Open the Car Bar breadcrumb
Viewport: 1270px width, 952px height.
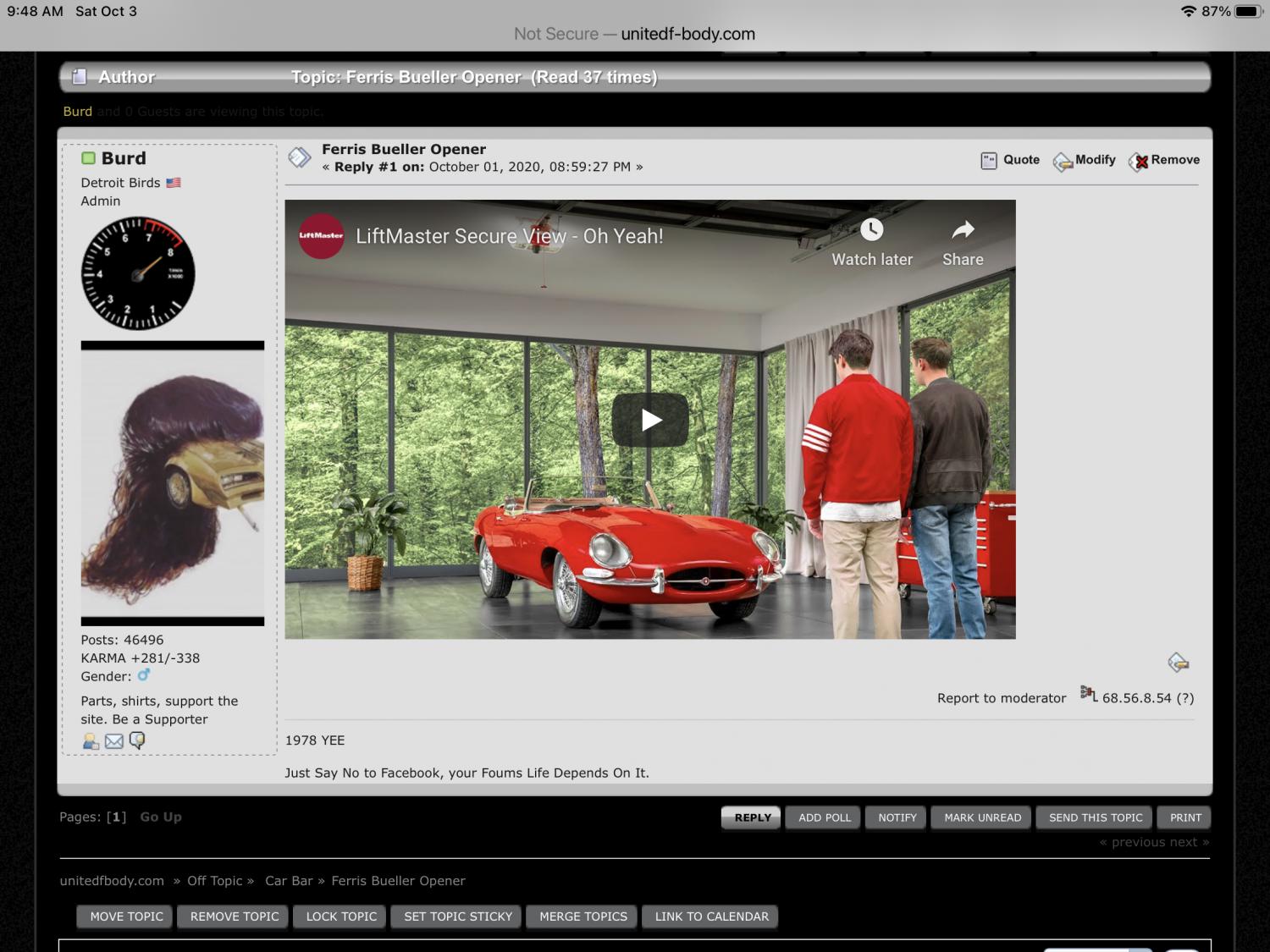[289, 881]
